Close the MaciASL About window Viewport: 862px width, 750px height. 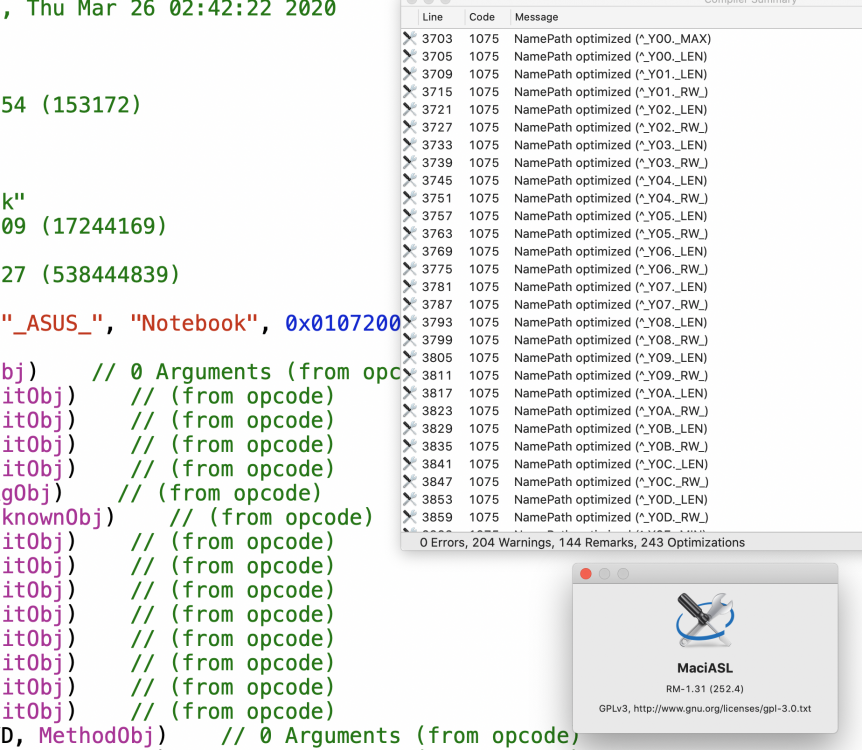[x=585, y=574]
